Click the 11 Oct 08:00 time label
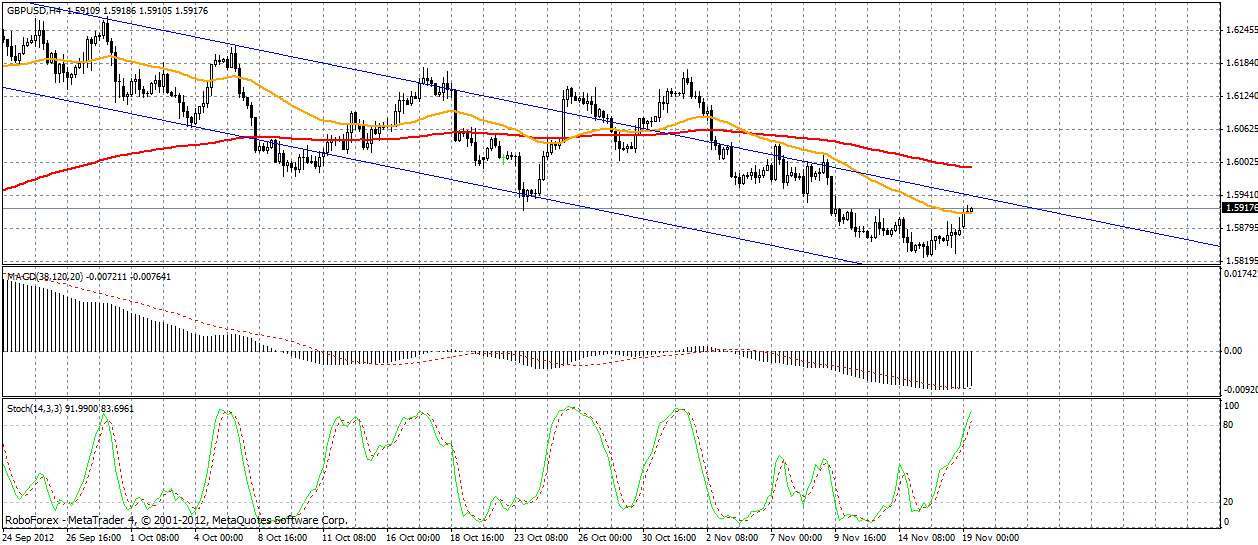The image size is (1258, 545). point(350,538)
